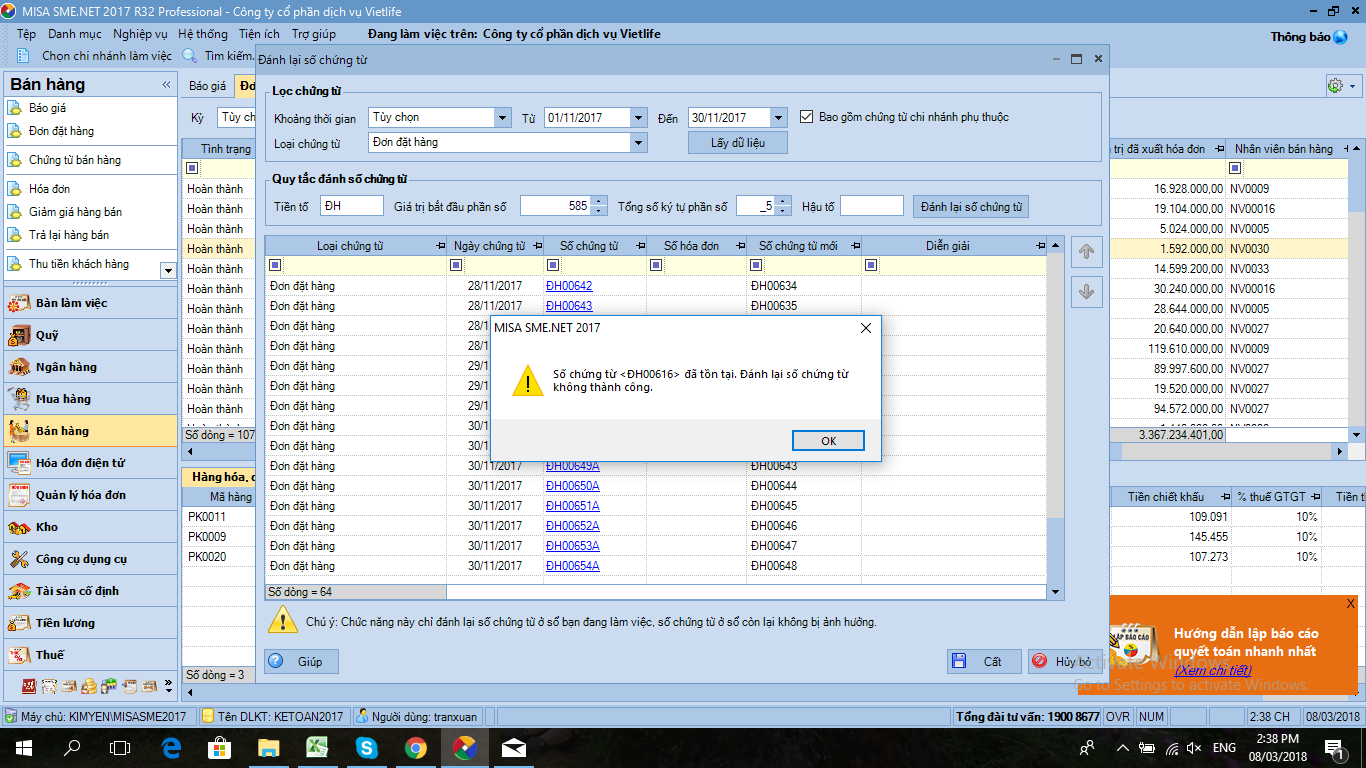Click the Hậu tố input field
The height and width of the screenshot is (768, 1366).
pos(872,206)
